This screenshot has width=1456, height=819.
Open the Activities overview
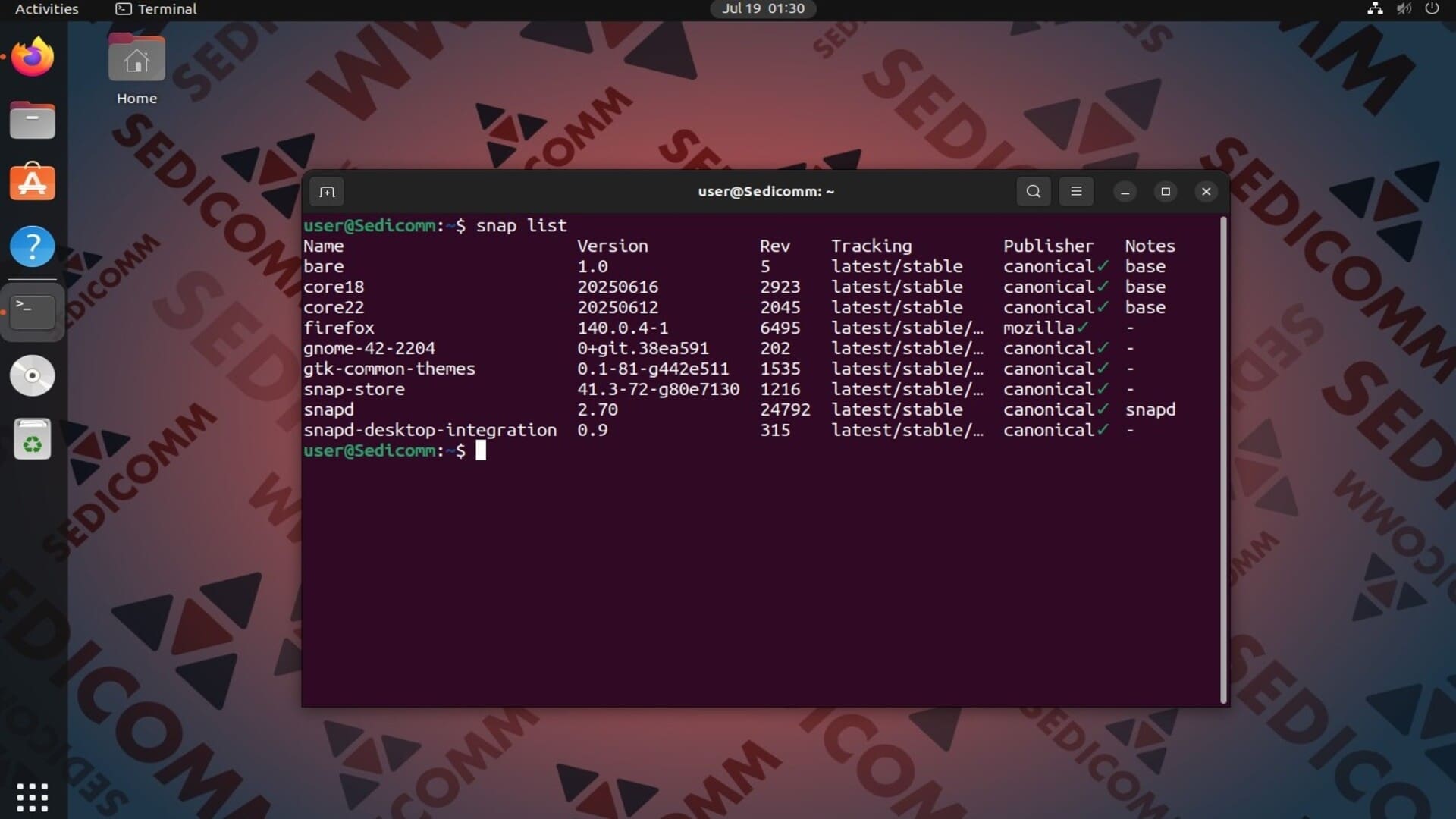[x=47, y=9]
